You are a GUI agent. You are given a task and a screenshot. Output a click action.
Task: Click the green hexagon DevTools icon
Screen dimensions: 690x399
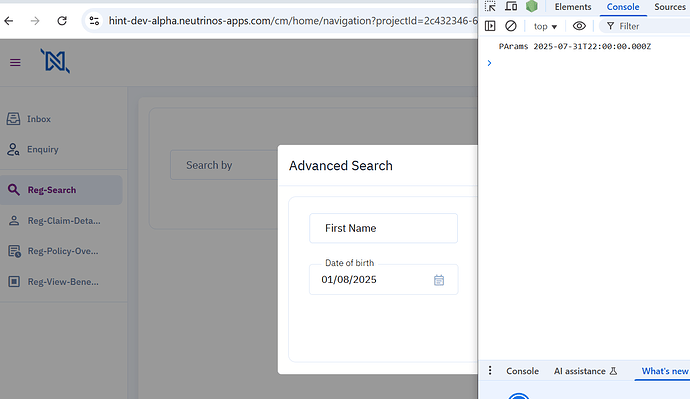(532, 6)
